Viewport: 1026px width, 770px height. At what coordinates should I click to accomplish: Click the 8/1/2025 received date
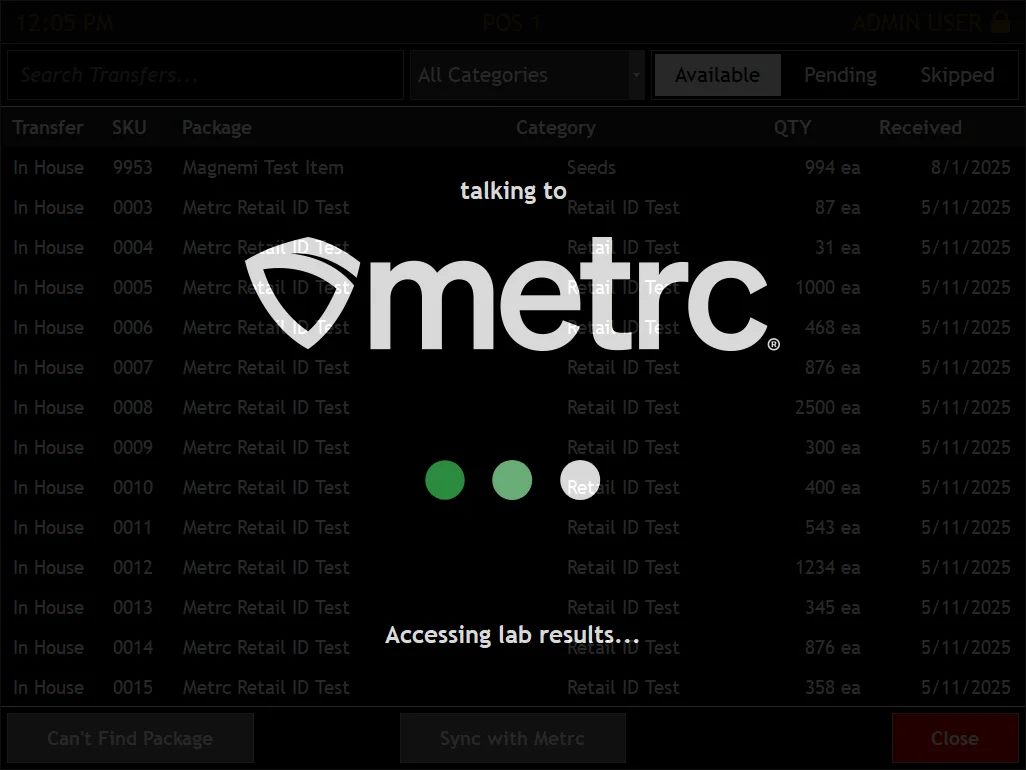(x=971, y=167)
